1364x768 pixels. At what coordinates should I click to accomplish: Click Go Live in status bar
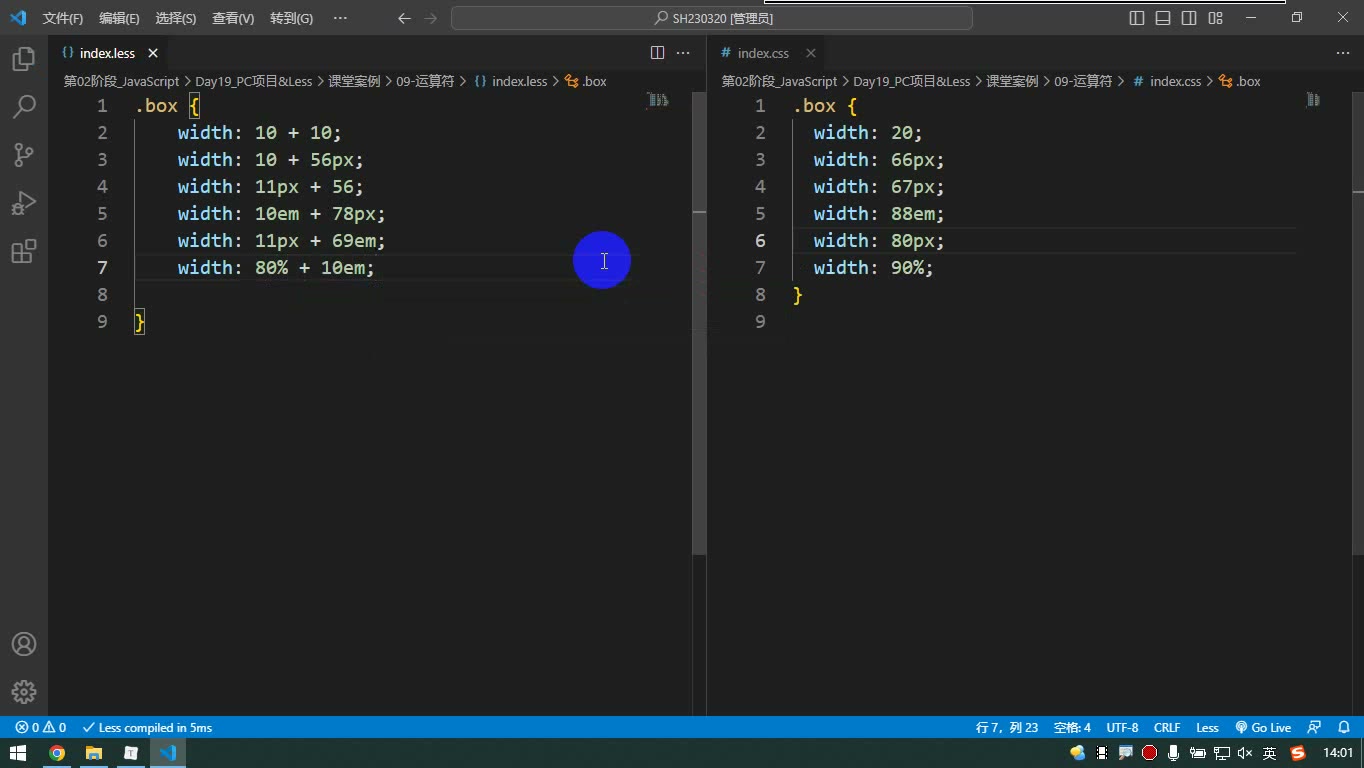(1263, 727)
